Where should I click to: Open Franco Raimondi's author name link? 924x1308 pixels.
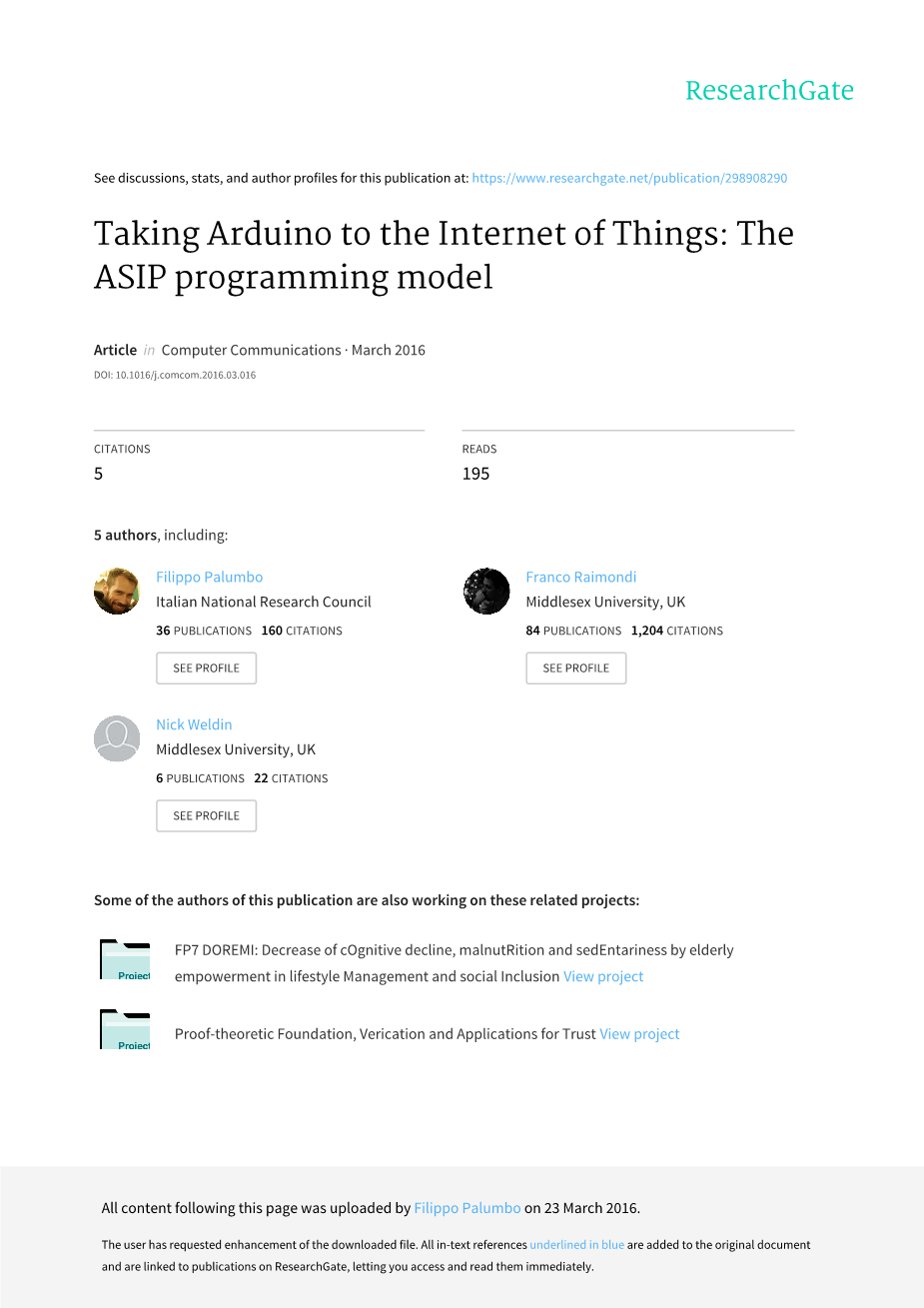click(581, 578)
